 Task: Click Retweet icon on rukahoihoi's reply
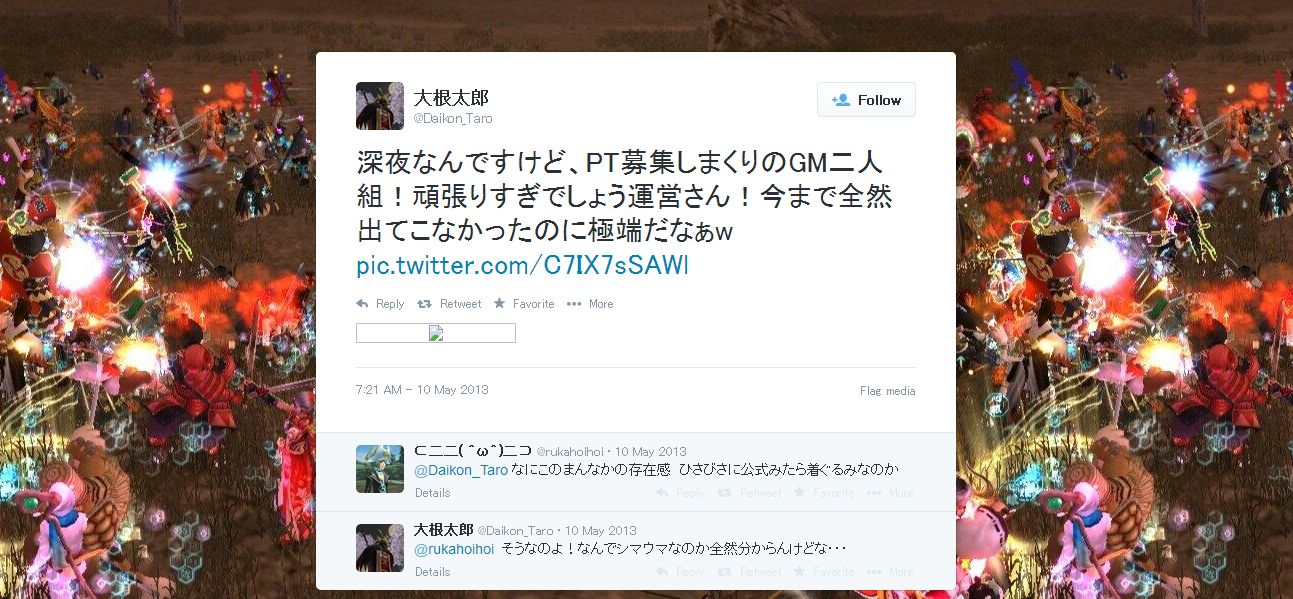click(x=724, y=493)
